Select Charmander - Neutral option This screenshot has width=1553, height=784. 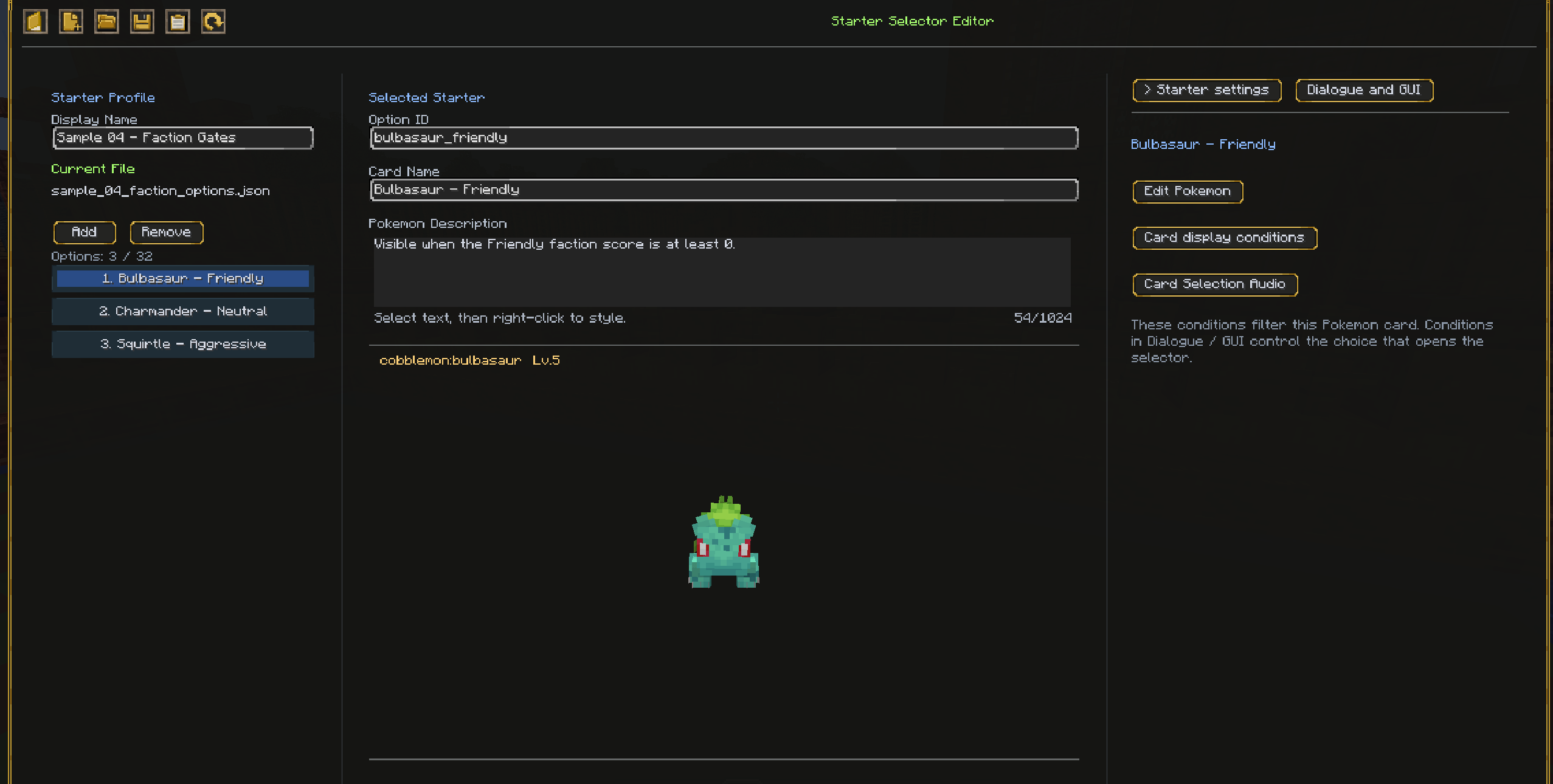click(x=183, y=312)
